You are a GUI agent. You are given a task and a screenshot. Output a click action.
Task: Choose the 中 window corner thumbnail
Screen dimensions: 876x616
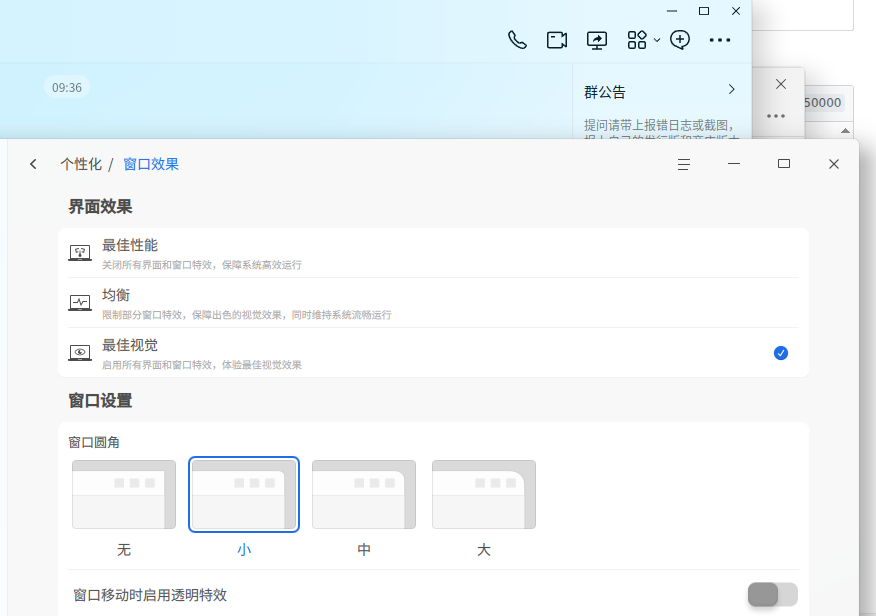click(x=364, y=494)
